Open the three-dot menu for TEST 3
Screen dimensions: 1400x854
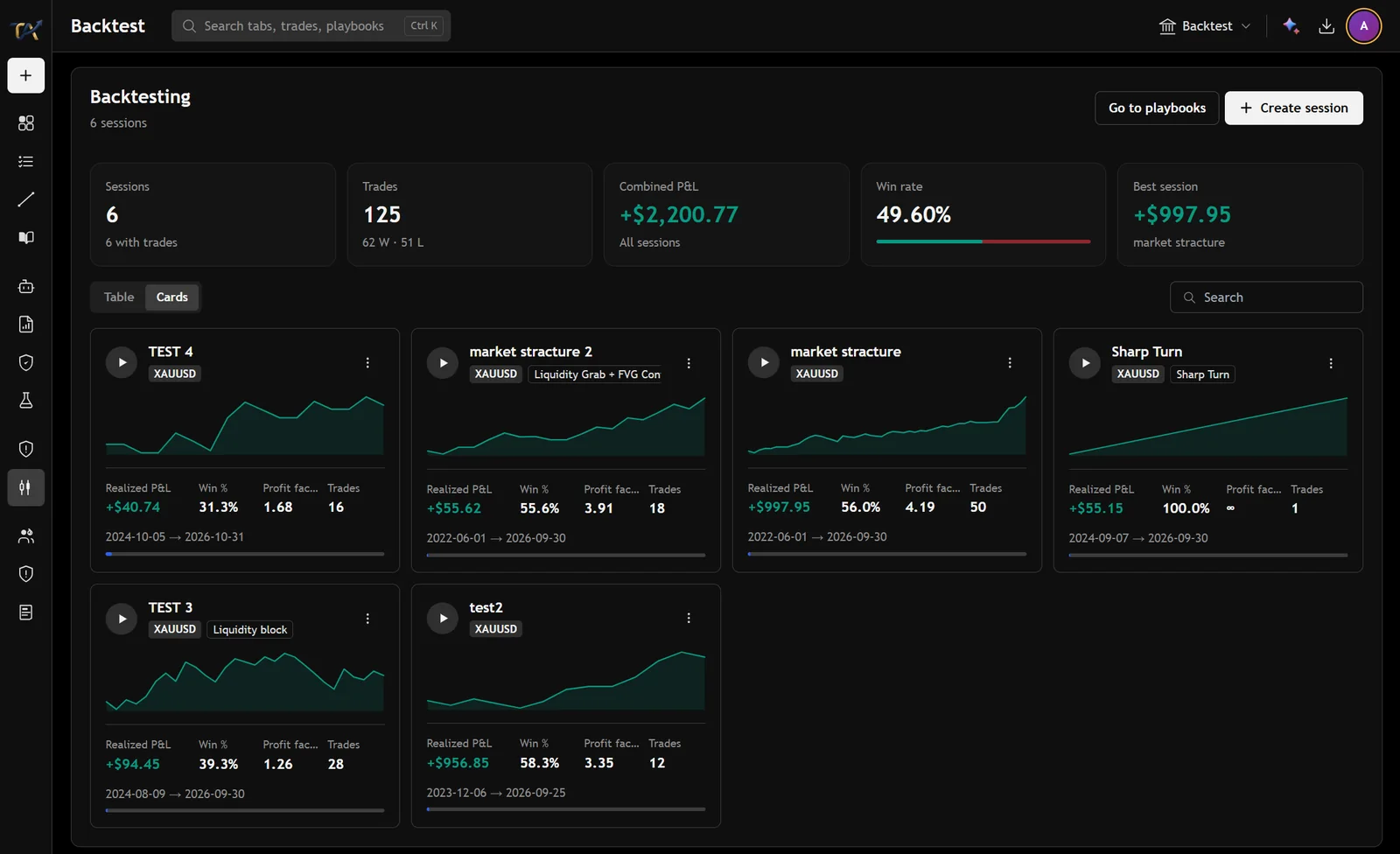point(367,619)
